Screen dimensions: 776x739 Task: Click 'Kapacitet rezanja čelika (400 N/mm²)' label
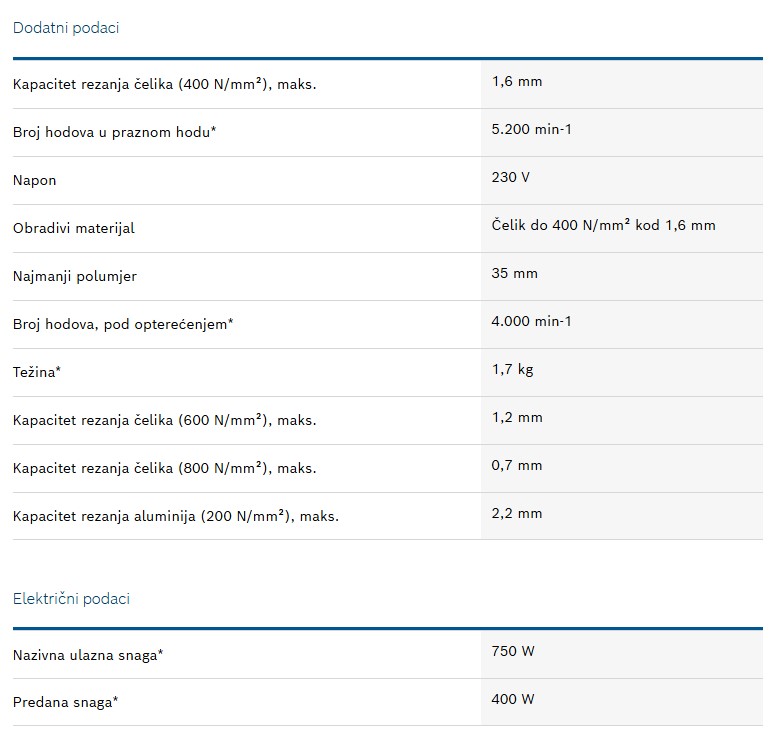[164, 84]
